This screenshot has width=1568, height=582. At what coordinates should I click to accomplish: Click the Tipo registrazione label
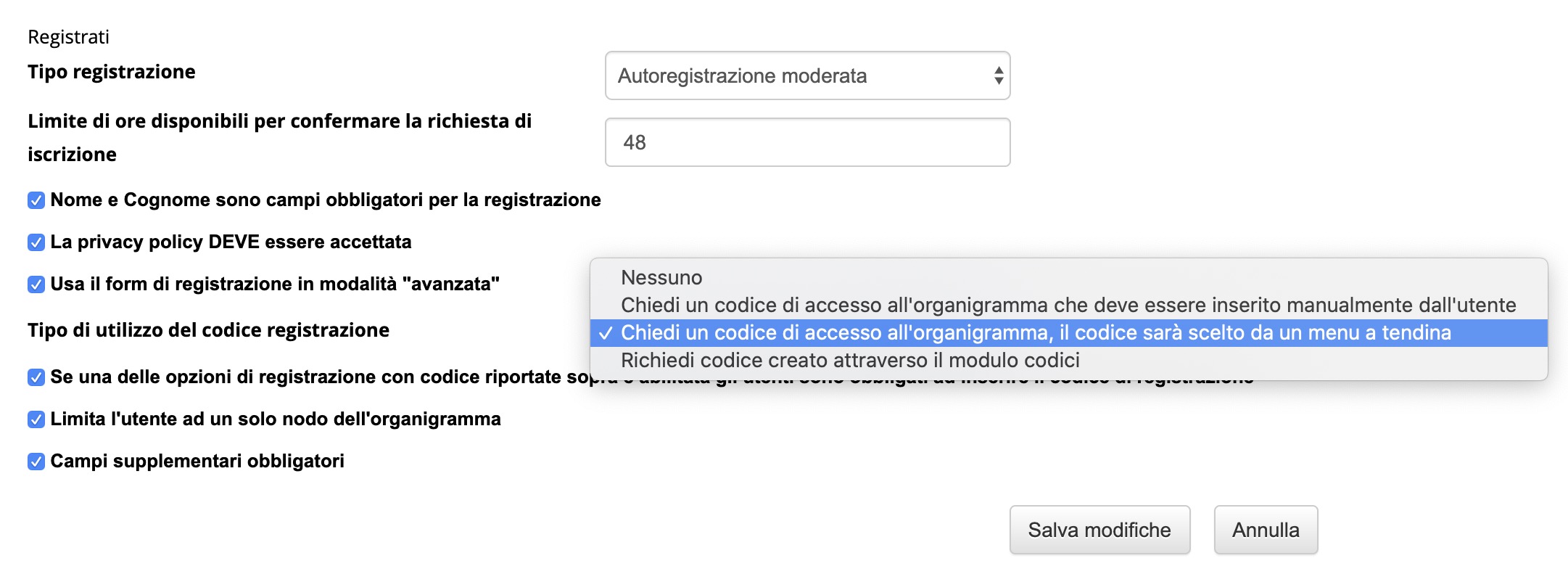(x=112, y=72)
